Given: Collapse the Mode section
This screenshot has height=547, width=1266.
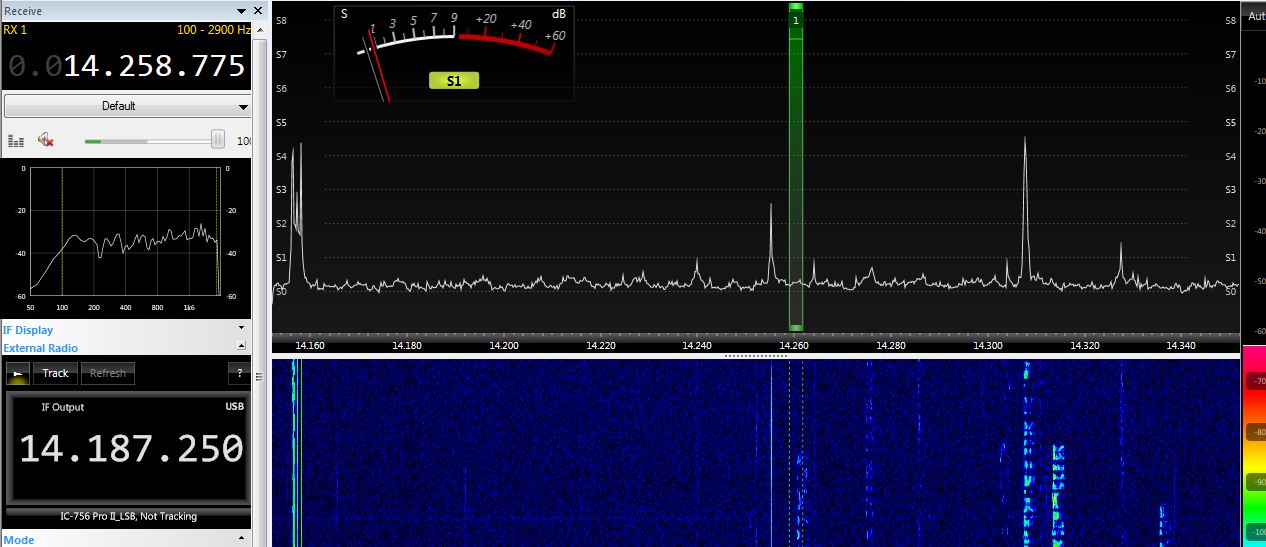Looking at the screenshot, I should tap(241, 539).
